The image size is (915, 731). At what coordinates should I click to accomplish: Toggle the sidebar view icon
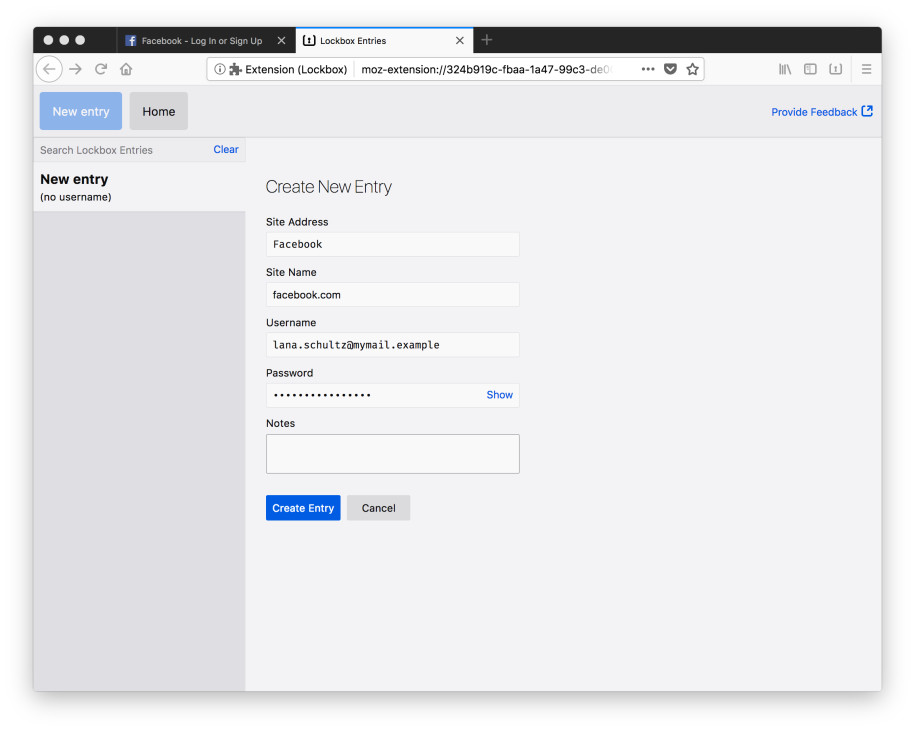810,69
